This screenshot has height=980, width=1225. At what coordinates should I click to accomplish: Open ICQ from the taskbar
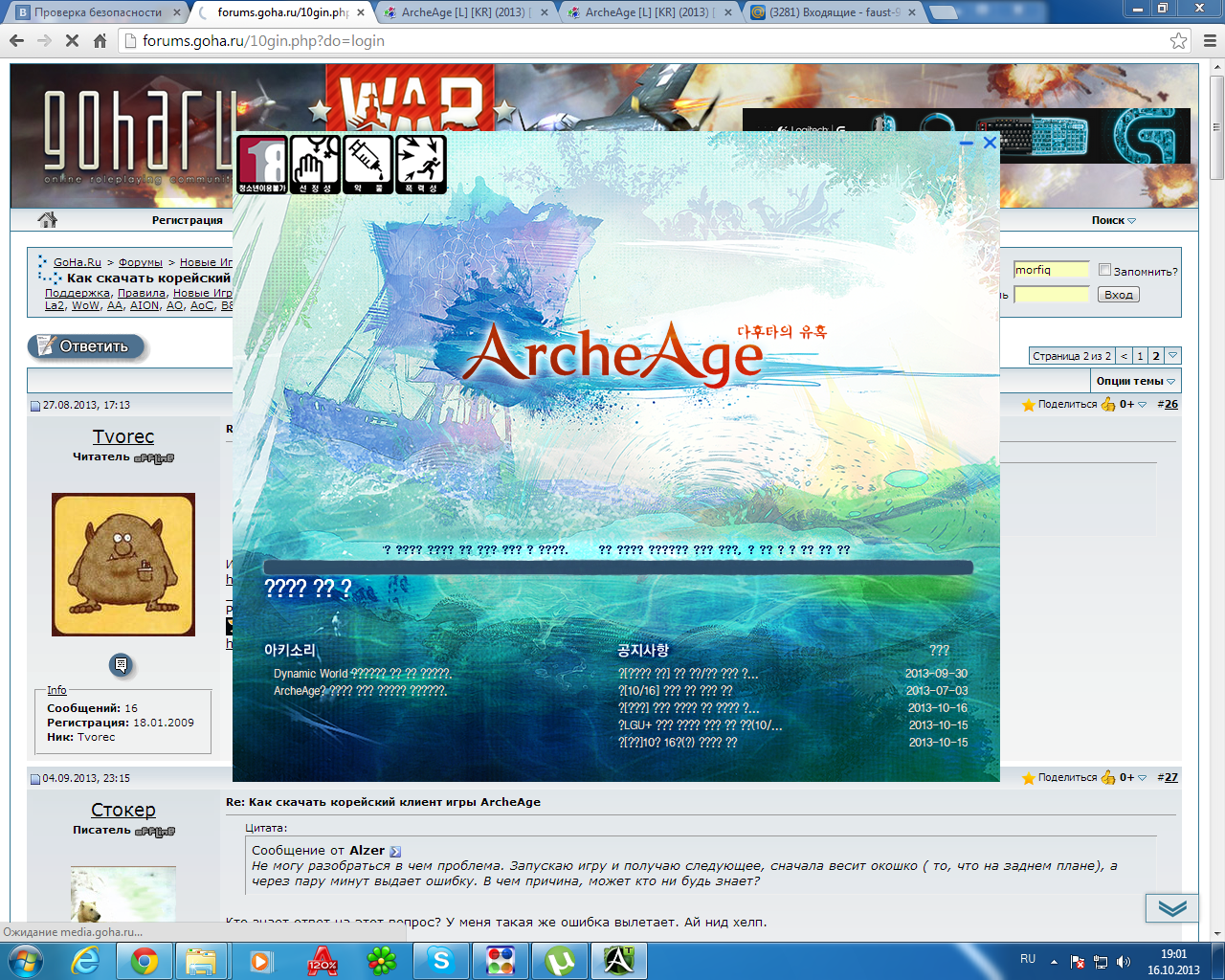(382, 960)
